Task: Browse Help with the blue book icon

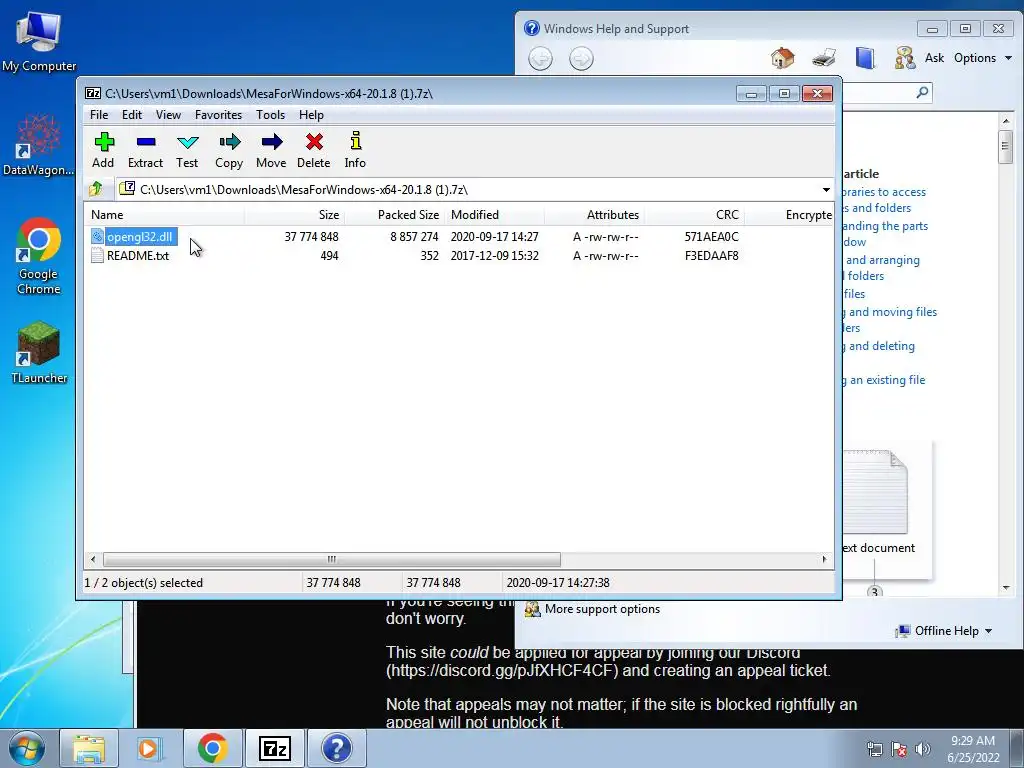Action: click(865, 58)
